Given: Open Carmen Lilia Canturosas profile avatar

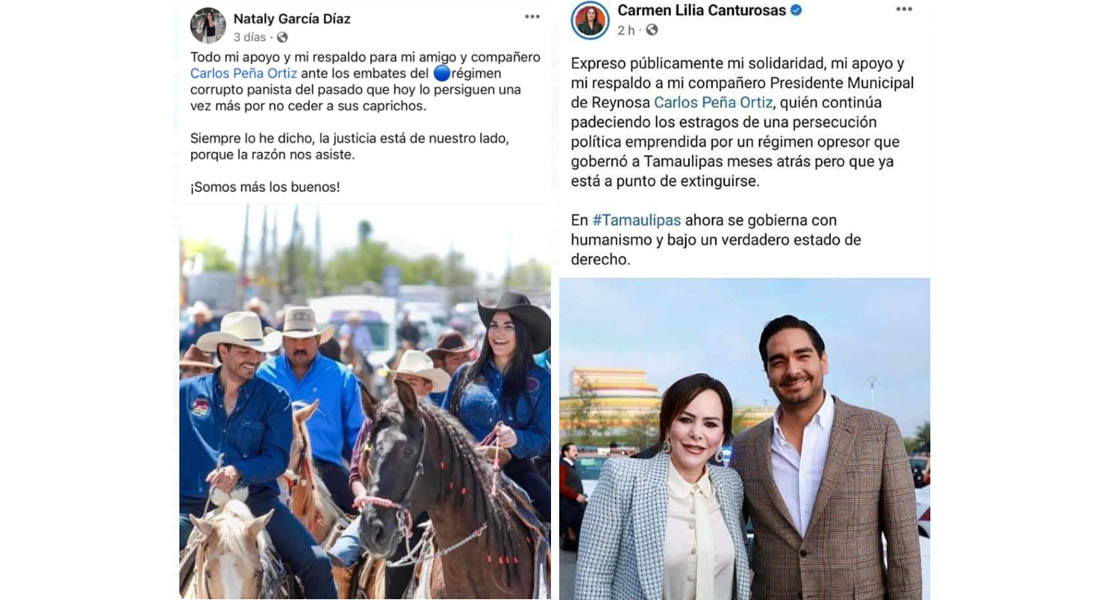Looking at the screenshot, I should (590, 20).
